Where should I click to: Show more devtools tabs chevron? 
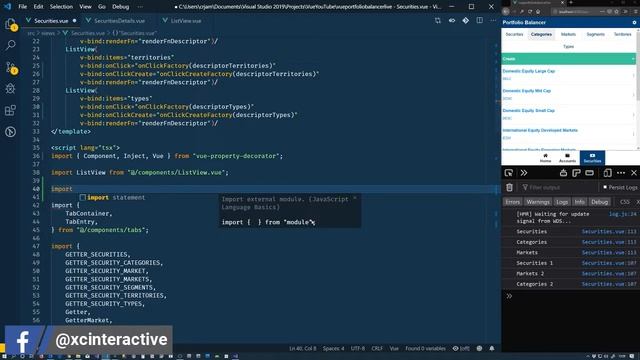524,173
